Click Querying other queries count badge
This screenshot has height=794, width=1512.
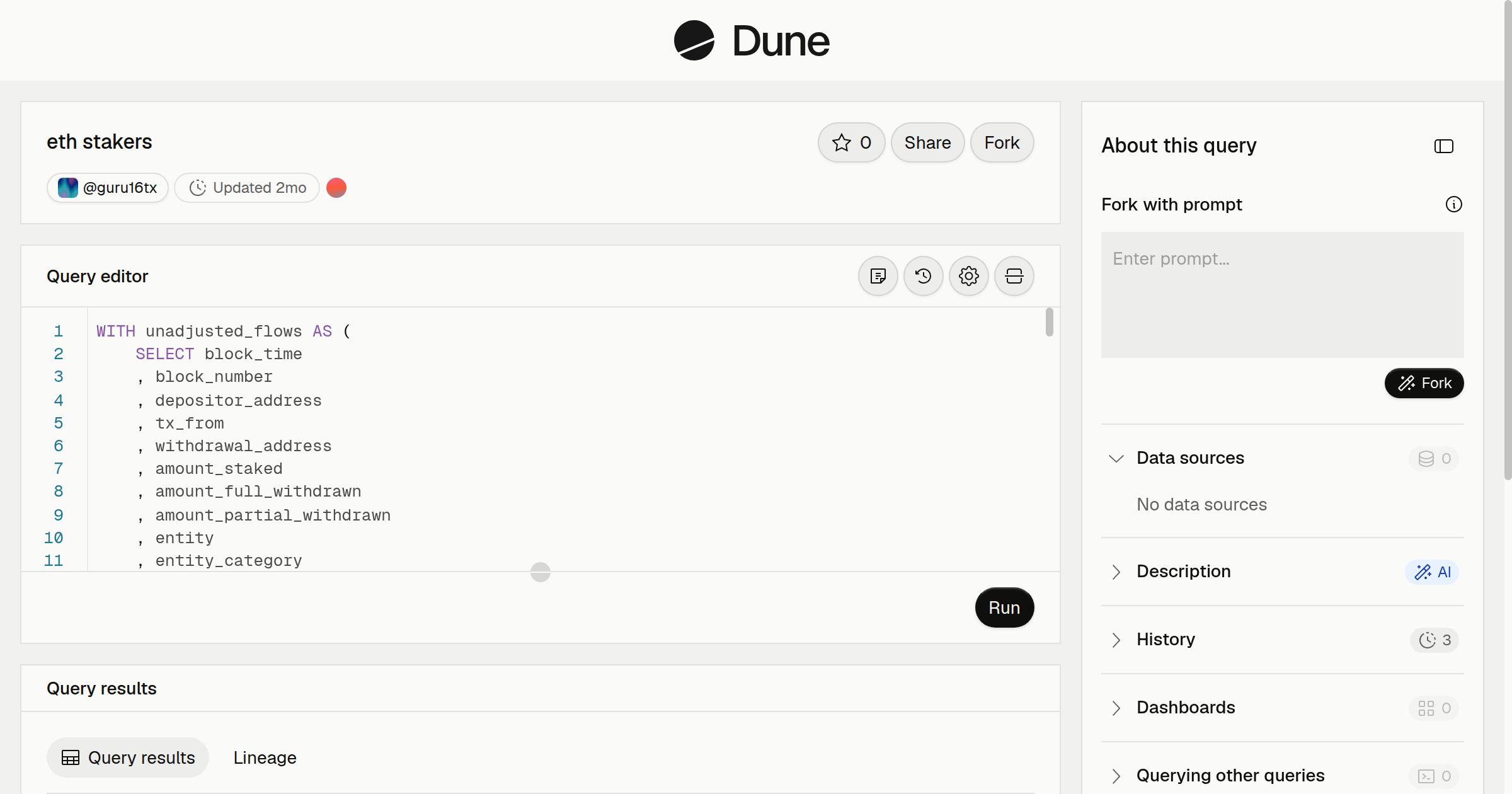[1434, 776]
